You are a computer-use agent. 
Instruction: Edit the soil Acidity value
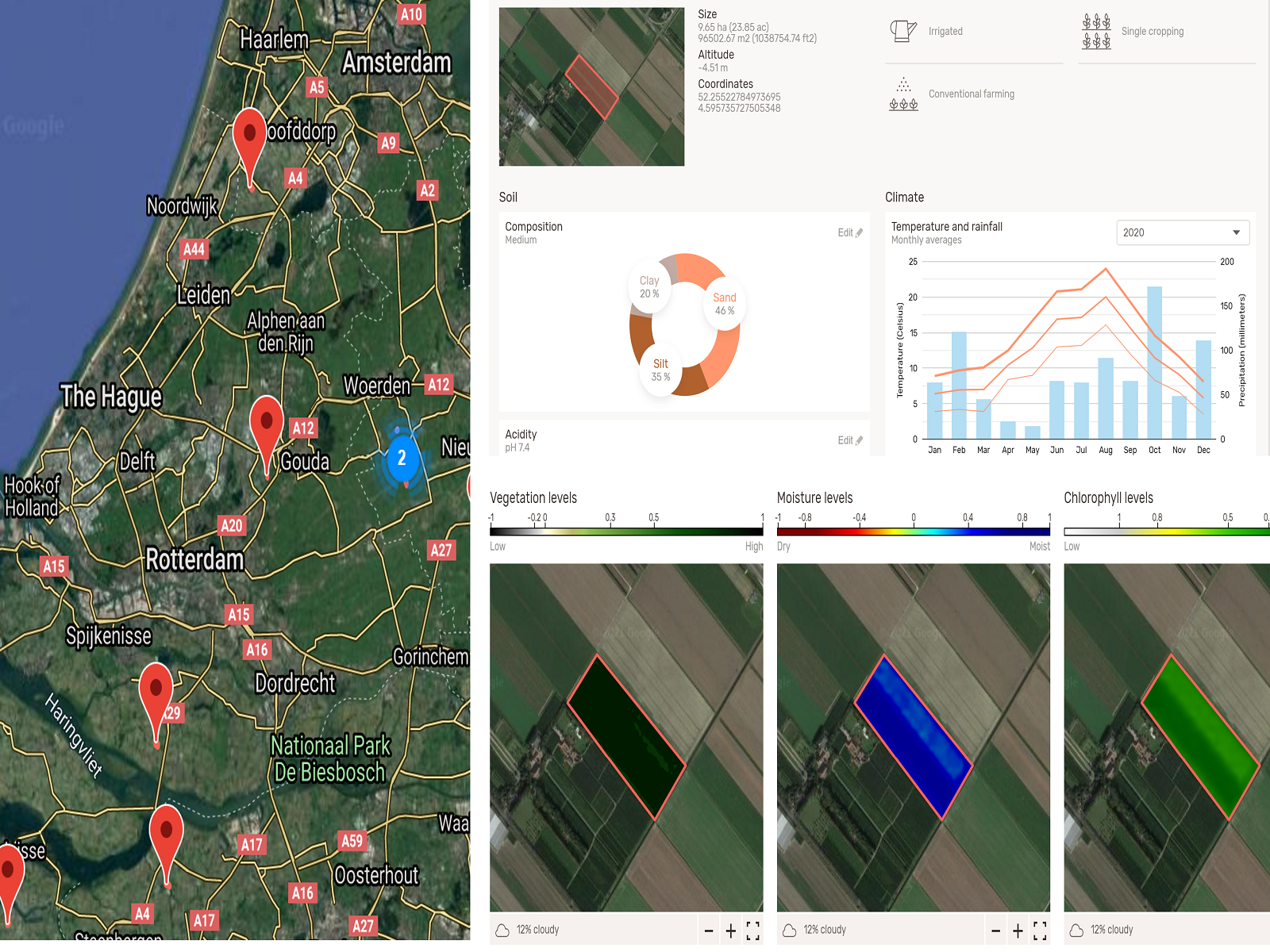(850, 440)
